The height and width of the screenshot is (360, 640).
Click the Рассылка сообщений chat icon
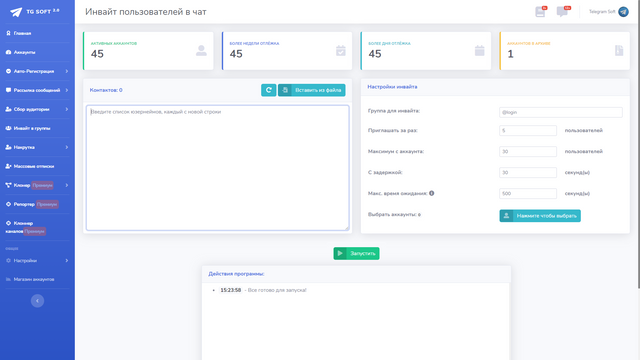coord(8,90)
